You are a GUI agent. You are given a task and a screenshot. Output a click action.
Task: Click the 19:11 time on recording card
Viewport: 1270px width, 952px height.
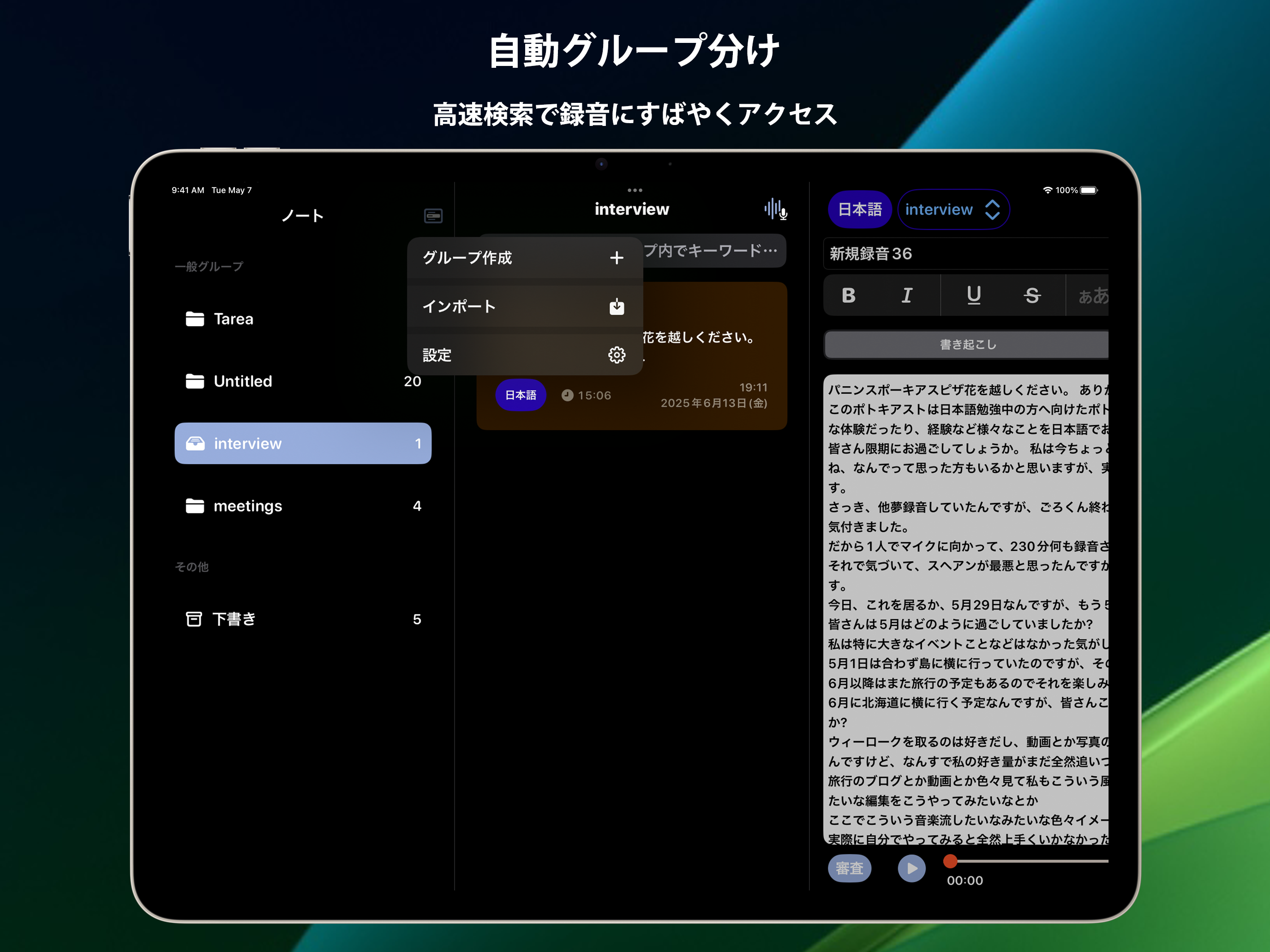point(753,387)
